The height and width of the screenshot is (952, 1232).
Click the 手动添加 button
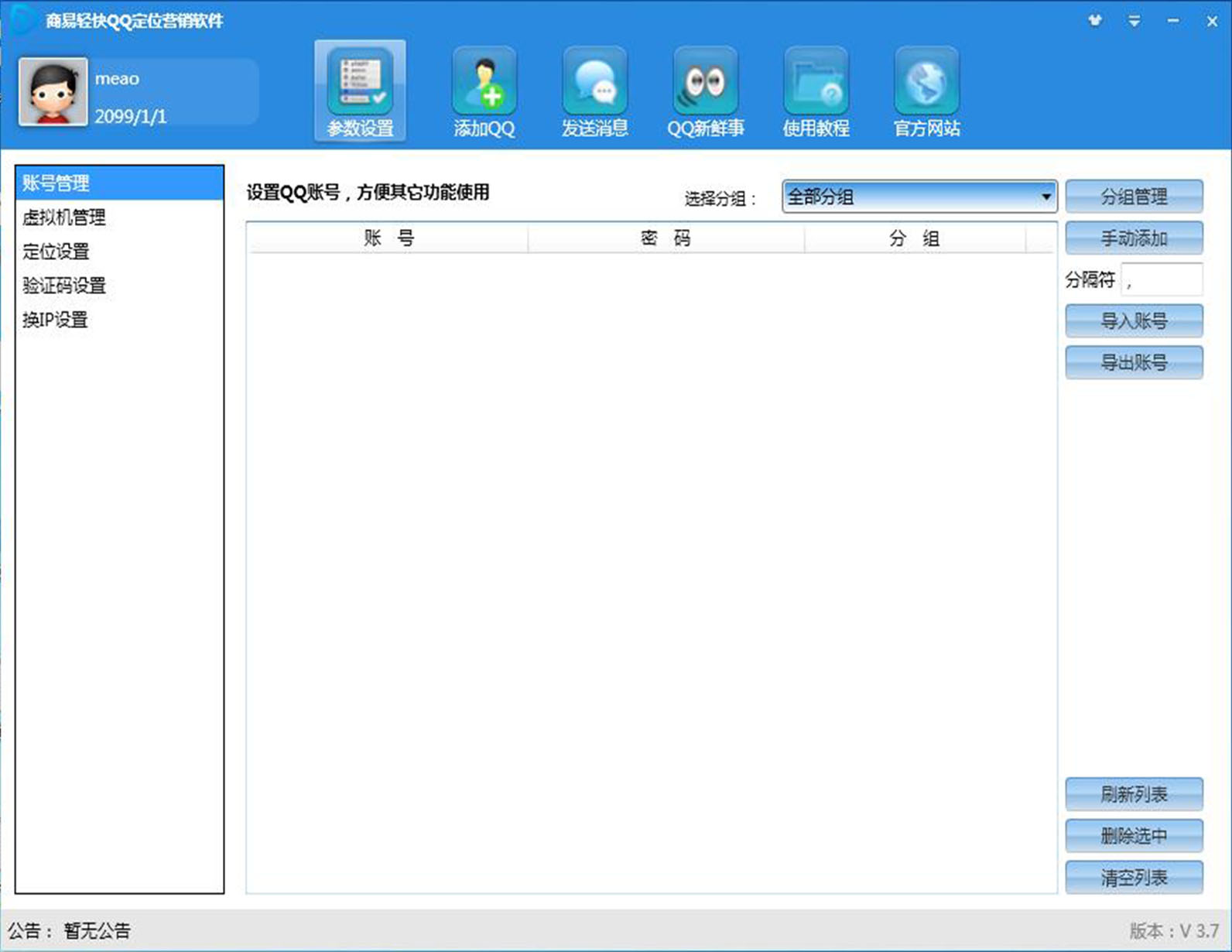pos(1134,238)
